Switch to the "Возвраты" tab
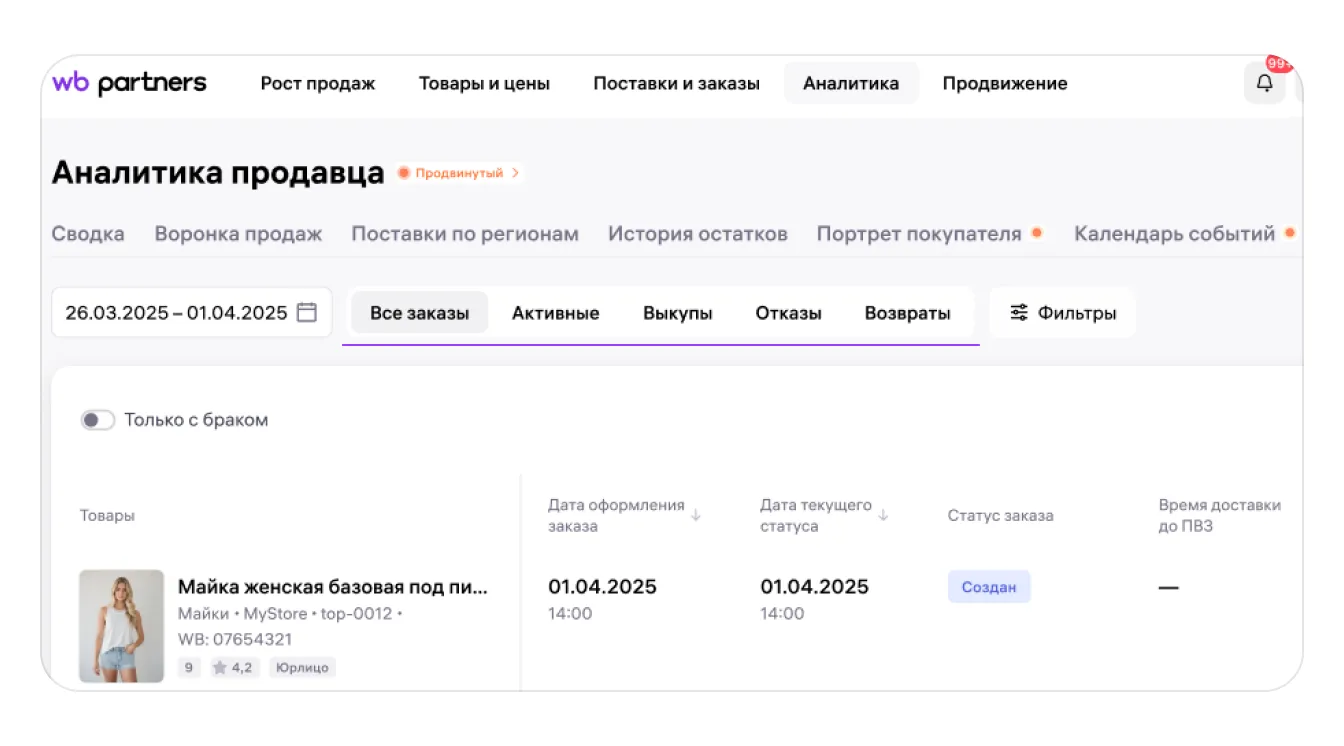This screenshot has height=746, width=1344. click(907, 313)
